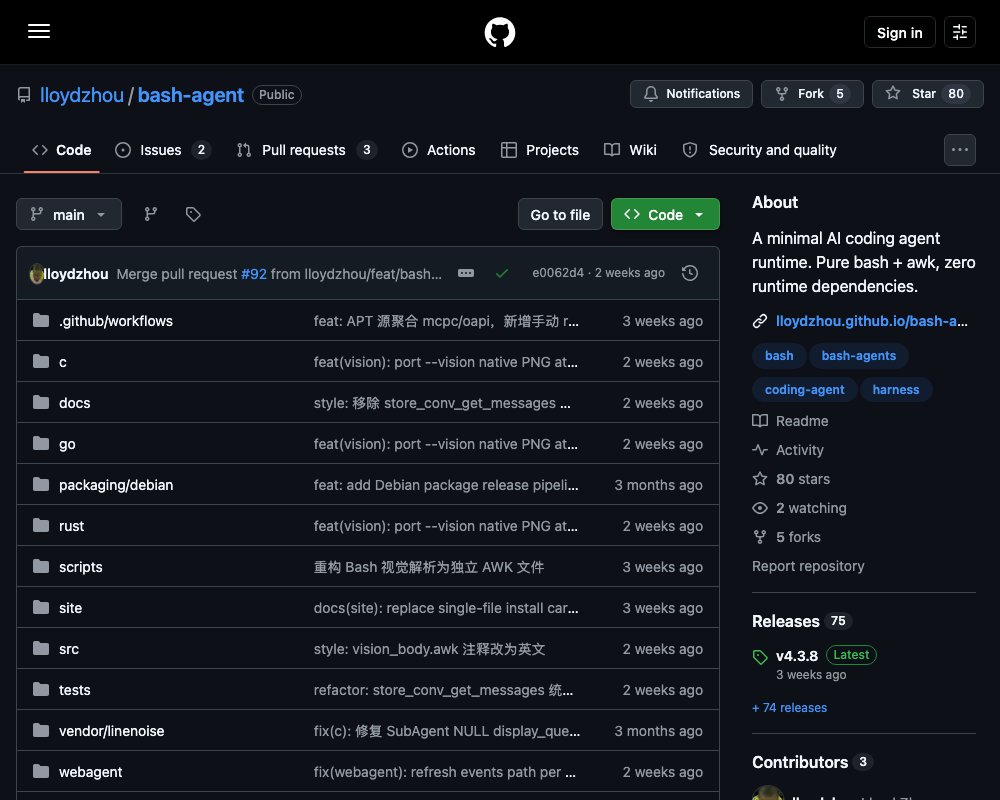Click folder icon for .github/workflows

[41, 320]
